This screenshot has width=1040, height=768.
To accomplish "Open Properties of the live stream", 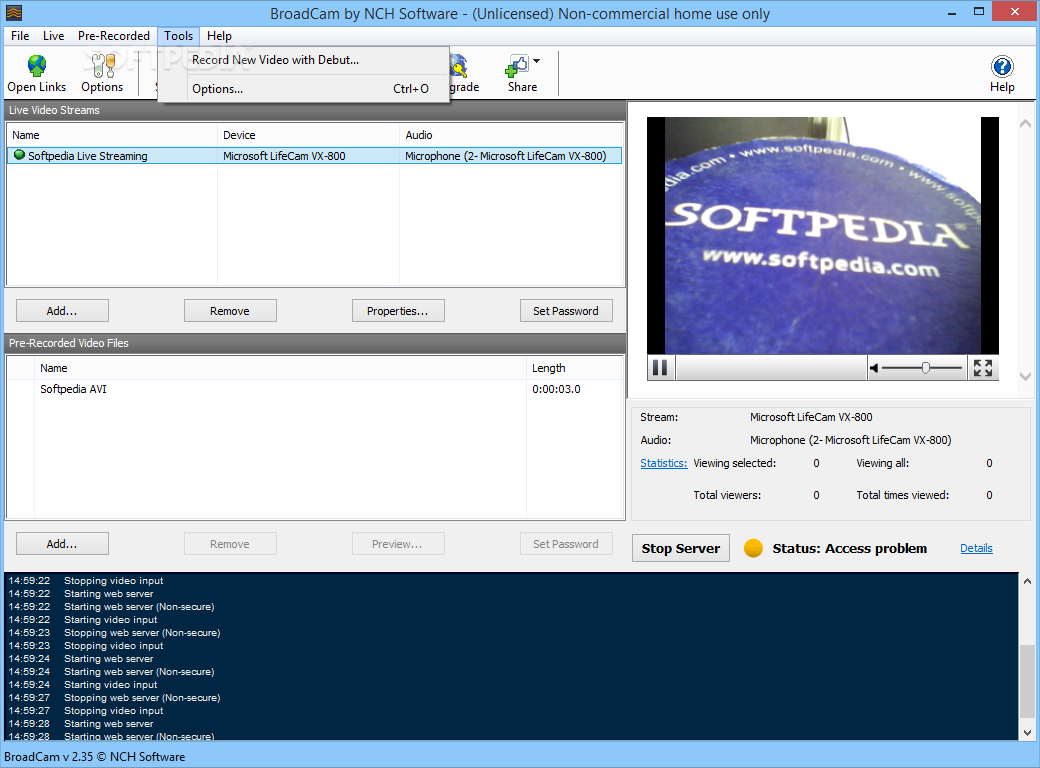I will tap(398, 311).
